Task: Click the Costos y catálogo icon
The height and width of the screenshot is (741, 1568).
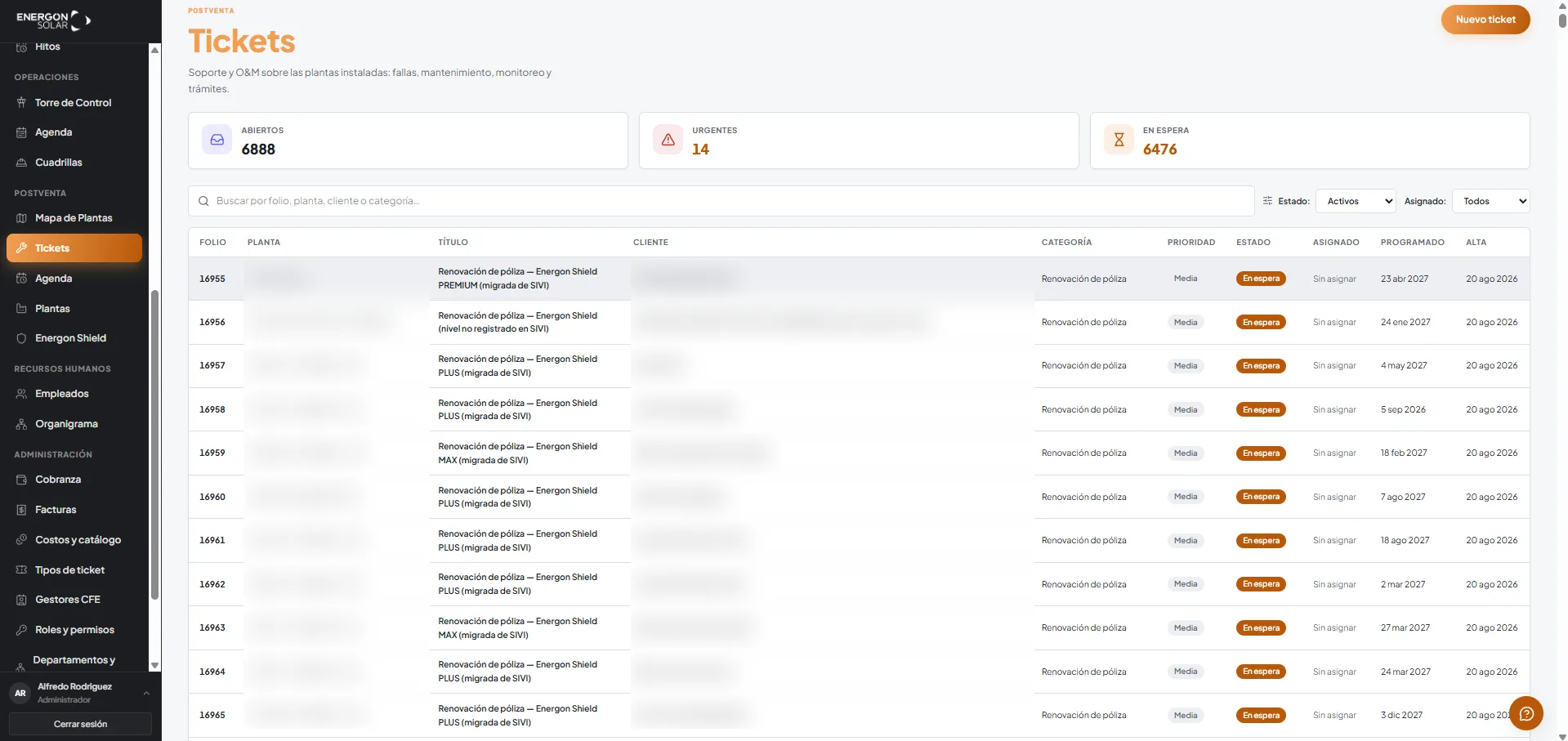Action: click(21, 540)
